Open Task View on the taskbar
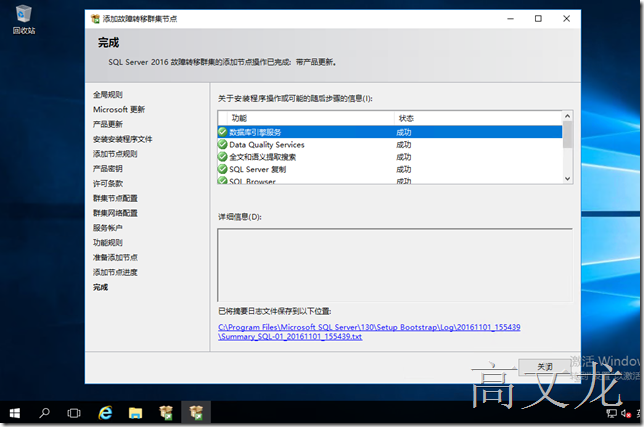Screen dimensions: 644x427 (74, 413)
